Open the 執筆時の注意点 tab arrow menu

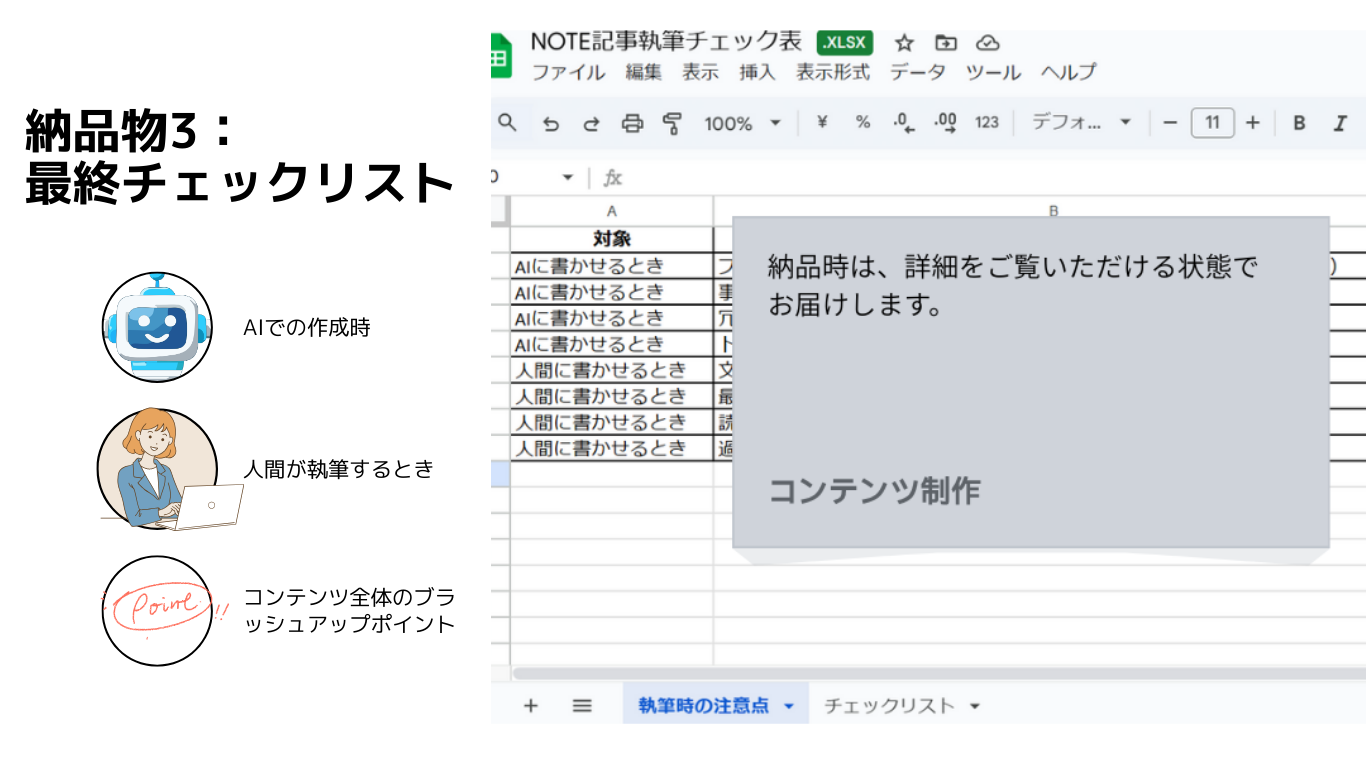tap(789, 706)
